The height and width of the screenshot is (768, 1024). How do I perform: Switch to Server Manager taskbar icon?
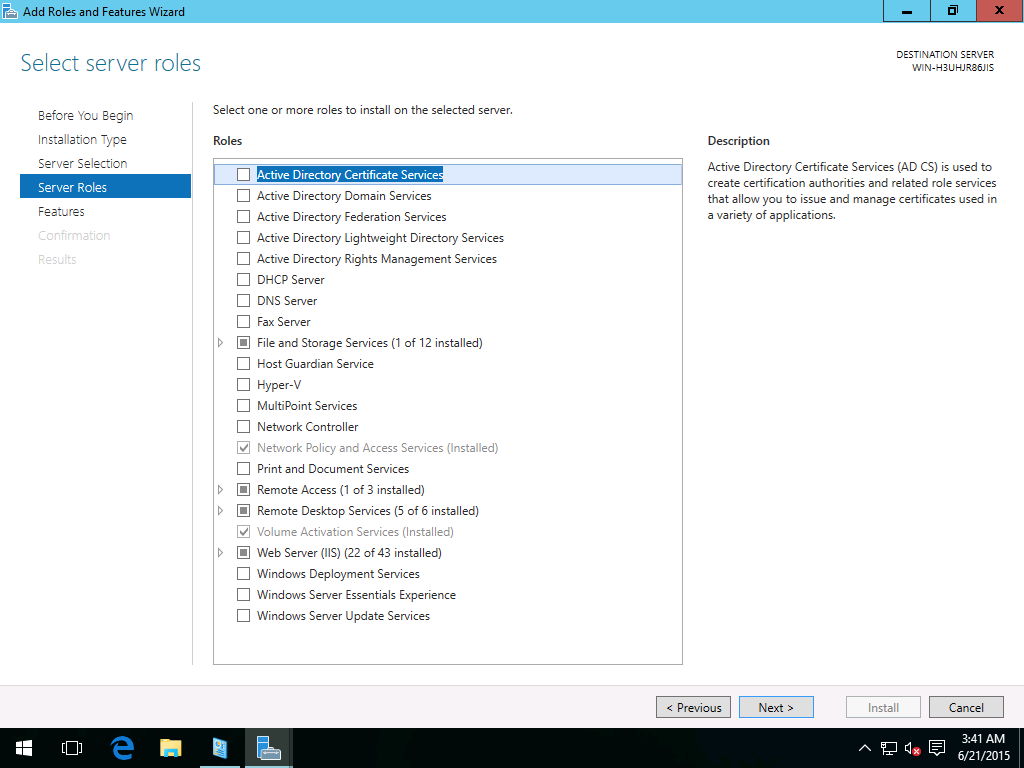coord(220,748)
